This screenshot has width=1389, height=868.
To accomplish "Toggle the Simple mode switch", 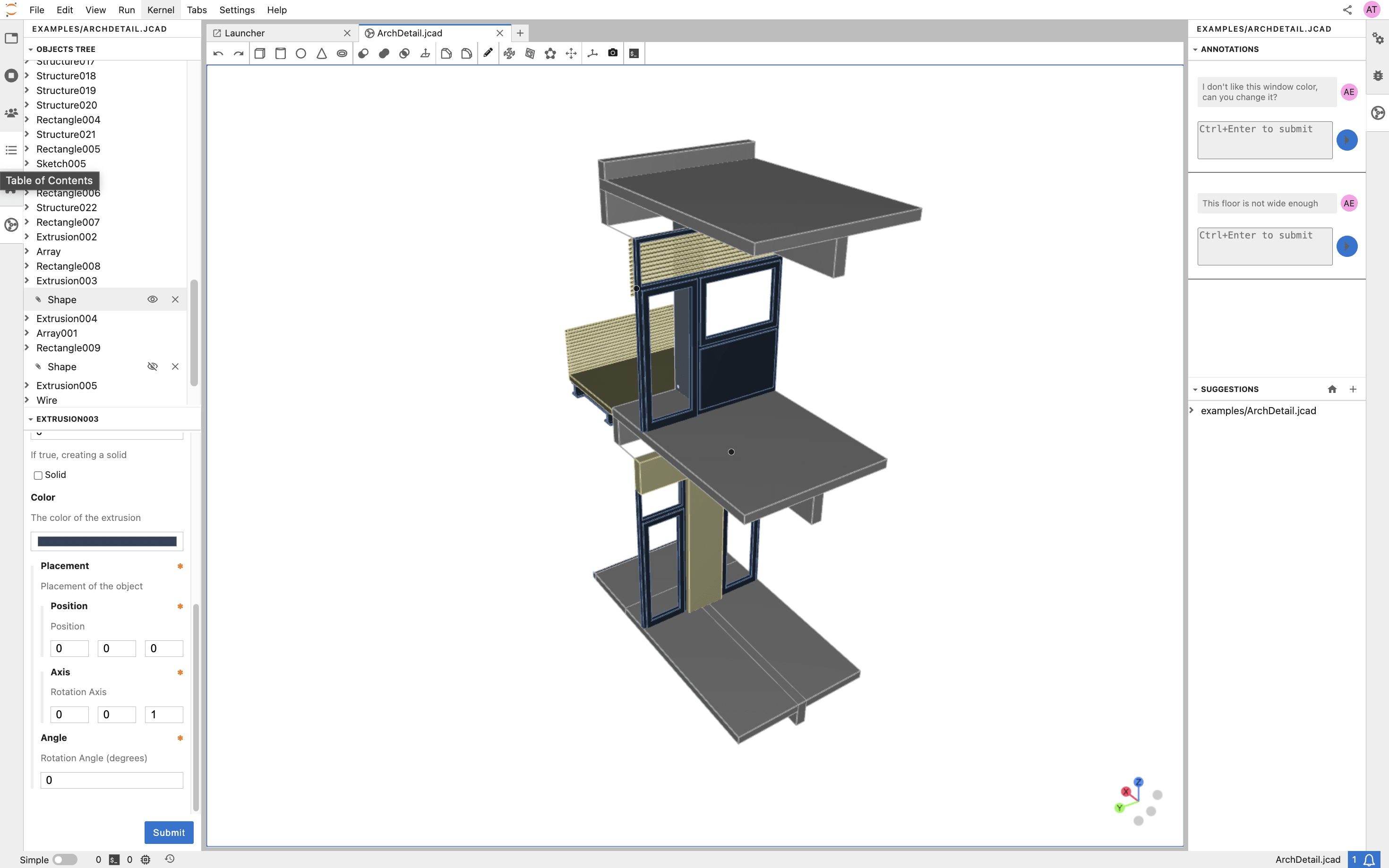I will click(64, 859).
